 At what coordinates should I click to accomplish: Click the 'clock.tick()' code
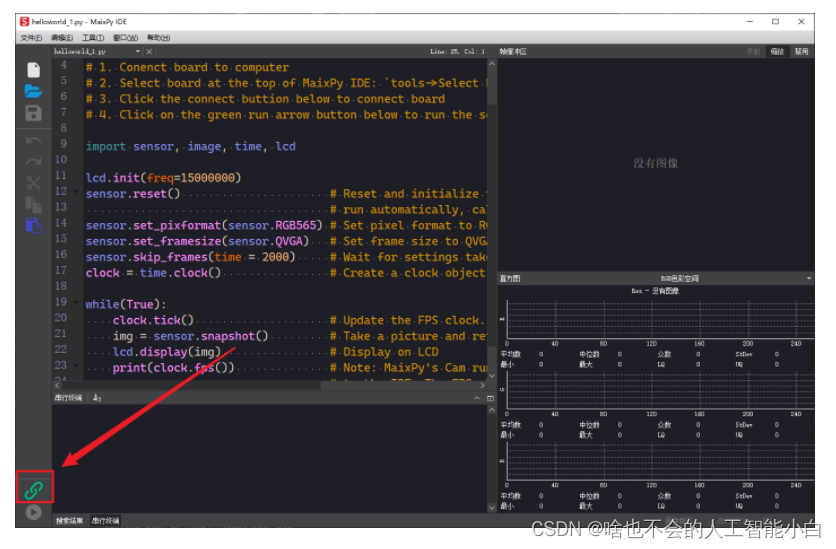[x=153, y=320]
